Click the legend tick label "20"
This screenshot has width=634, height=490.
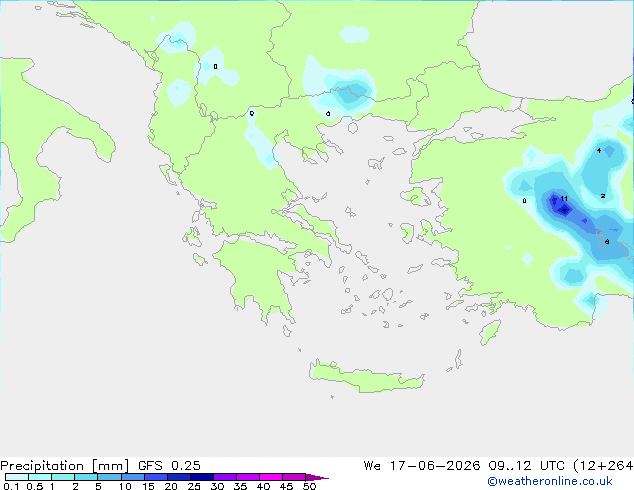pos(171,486)
